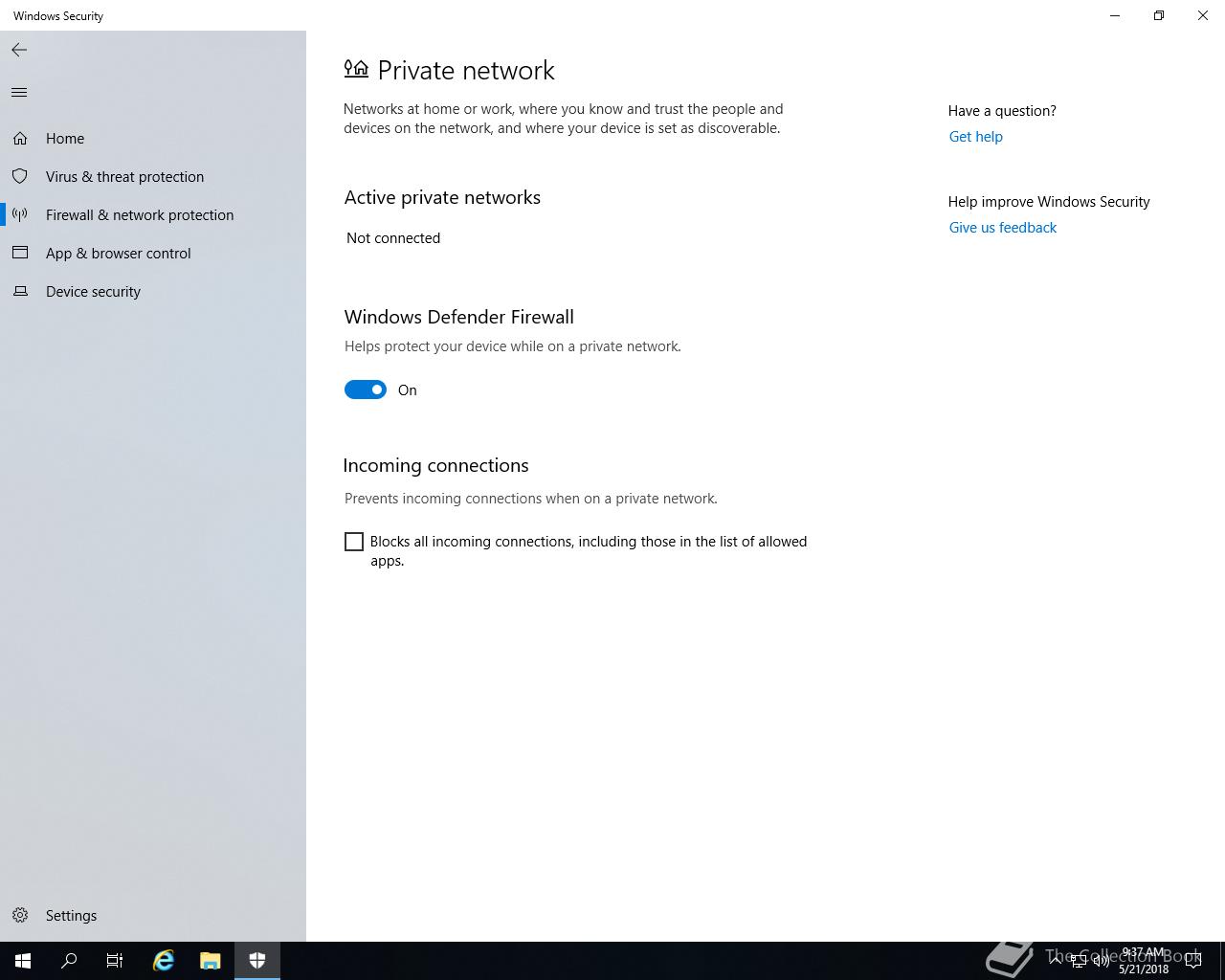Click the Home house icon in sidebar
The height and width of the screenshot is (980, 1225).
coord(20,139)
